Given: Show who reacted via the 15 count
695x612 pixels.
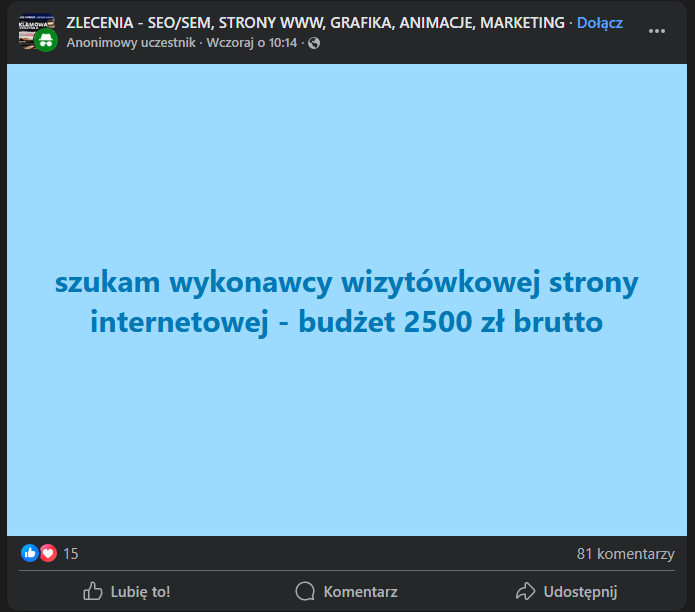Looking at the screenshot, I should pyautogui.click(x=71, y=553).
